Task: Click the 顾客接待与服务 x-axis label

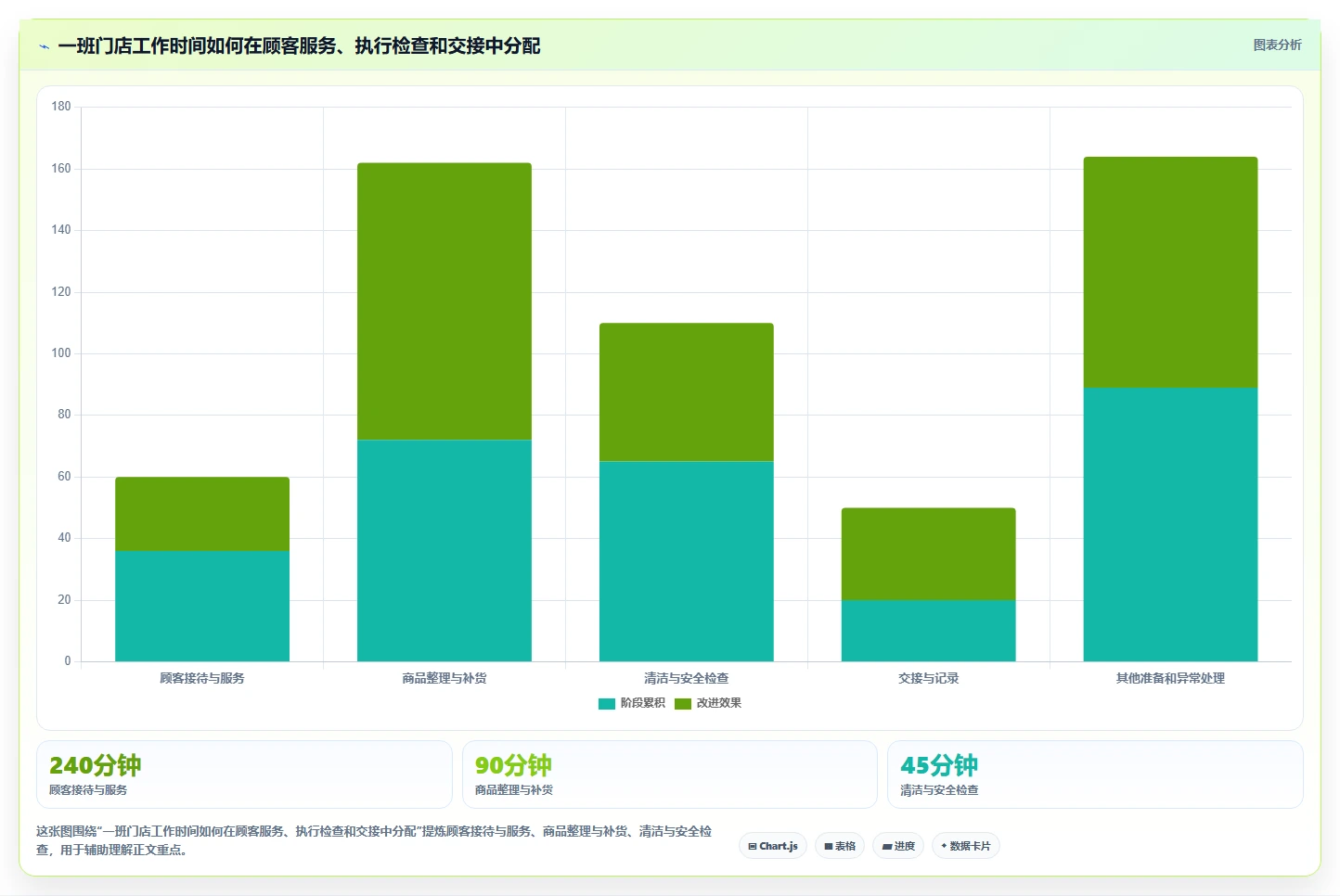Action: [x=202, y=678]
